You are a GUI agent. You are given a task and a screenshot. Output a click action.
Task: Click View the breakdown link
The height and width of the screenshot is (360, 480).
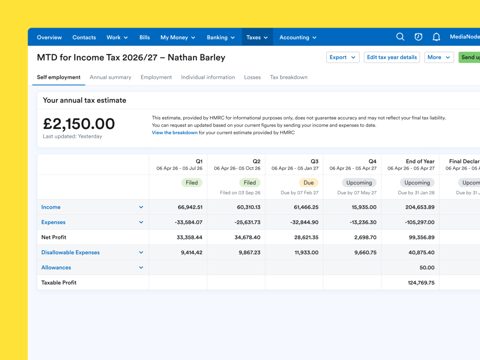click(x=175, y=133)
